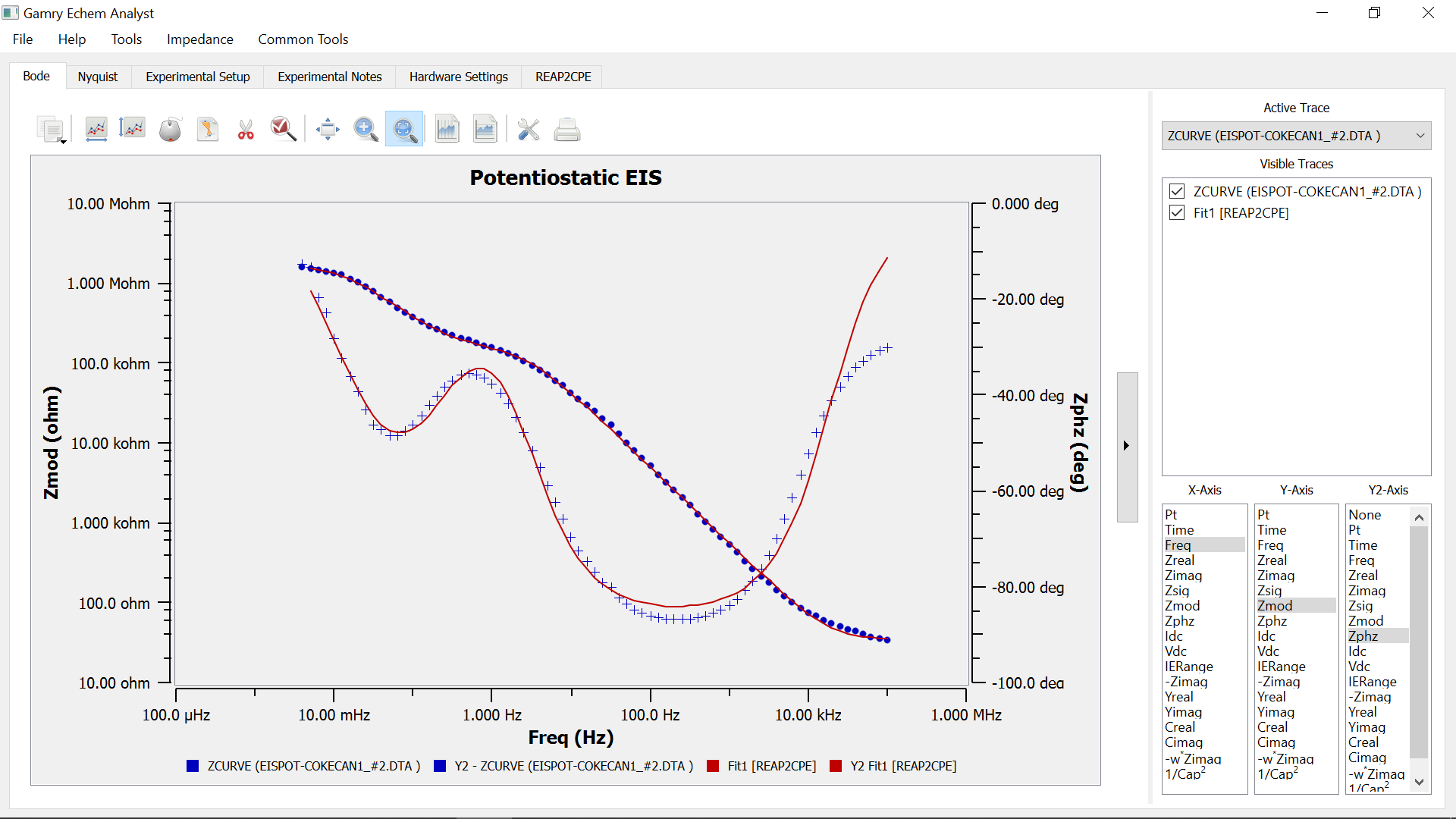Viewport: 1456px width, 819px height.
Task: Switch to the Nyquist tab
Action: [98, 76]
